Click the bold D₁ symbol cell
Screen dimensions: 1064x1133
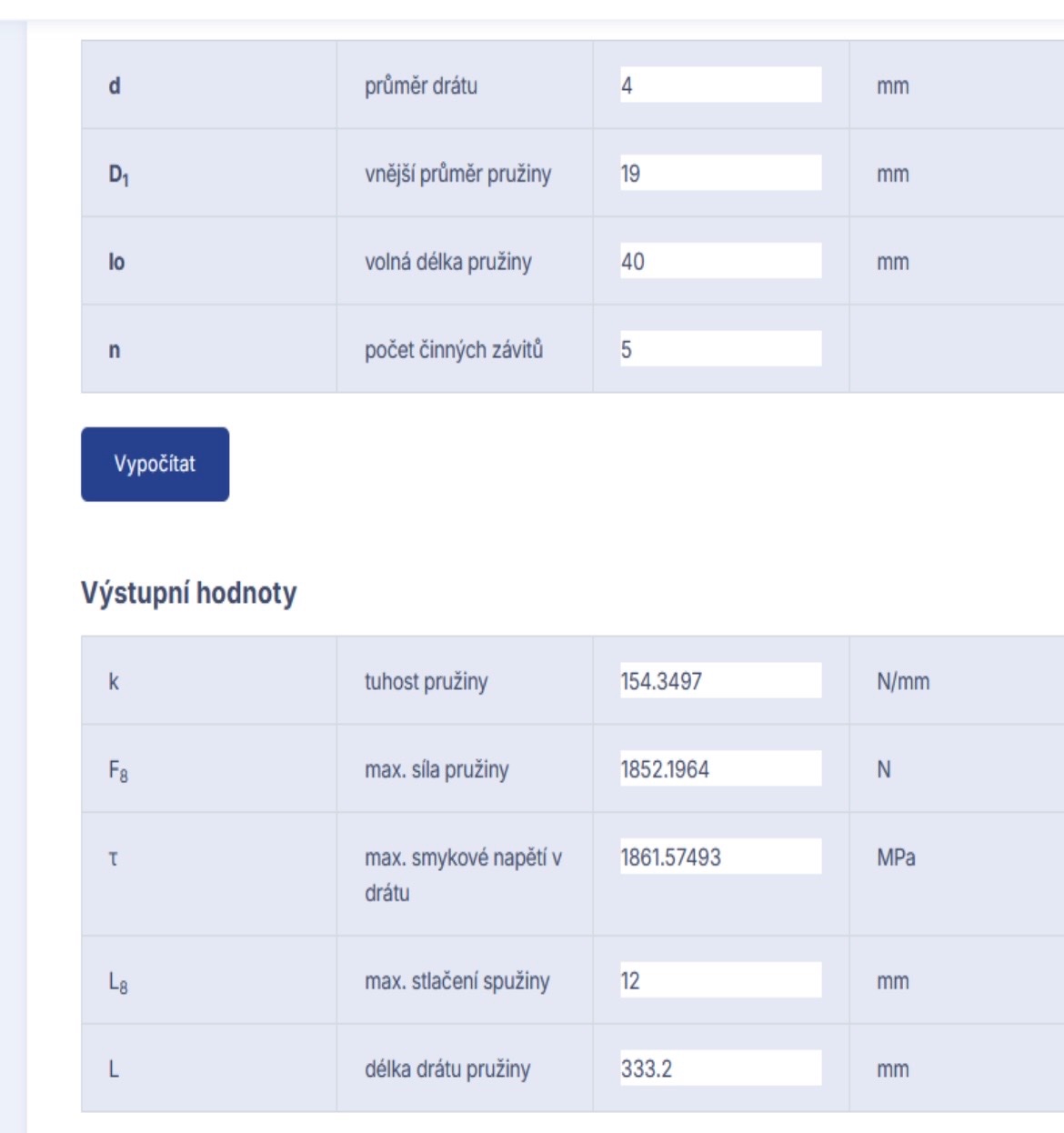[x=118, y=174]
